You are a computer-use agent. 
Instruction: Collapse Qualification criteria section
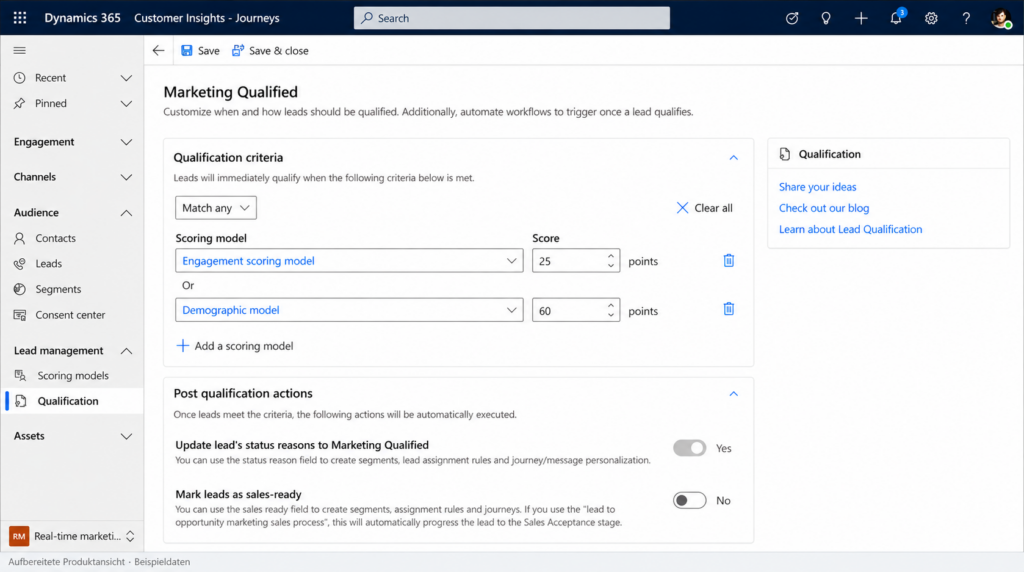pos(733,157)
